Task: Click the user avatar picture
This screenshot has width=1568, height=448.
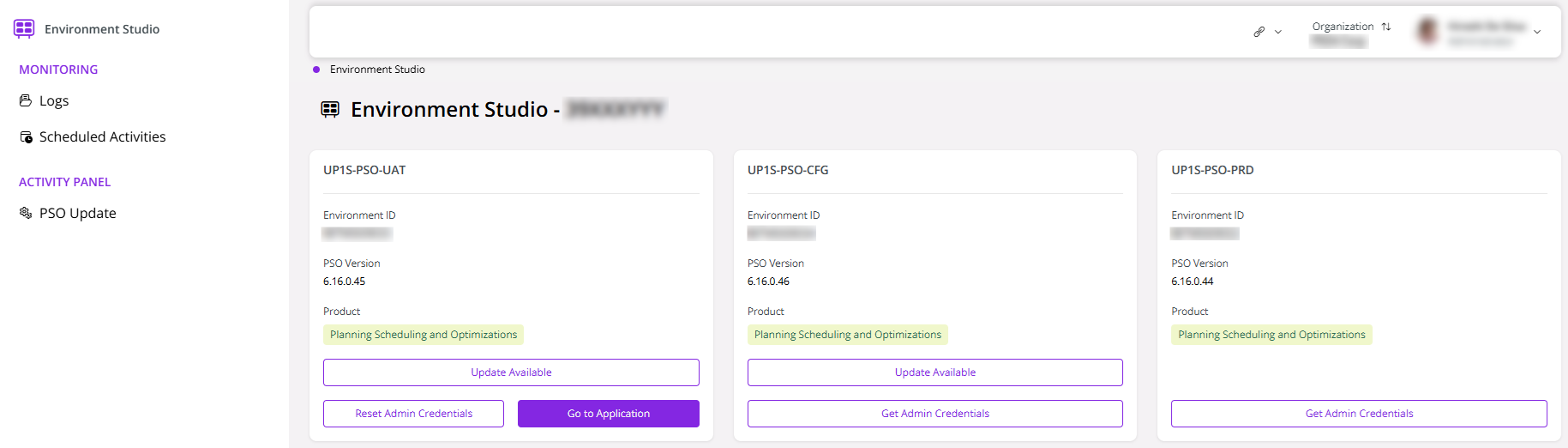Action: pyautogui.click(x=1427, y=31)
